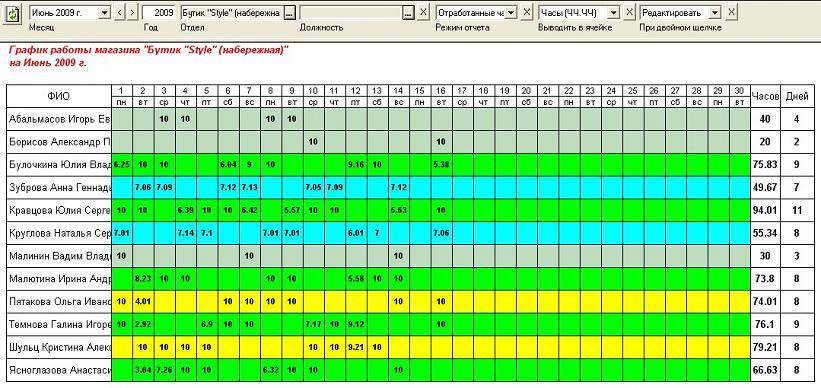Open the Месяц dropdown list
The image size is (821, 388).
[104, 13]
